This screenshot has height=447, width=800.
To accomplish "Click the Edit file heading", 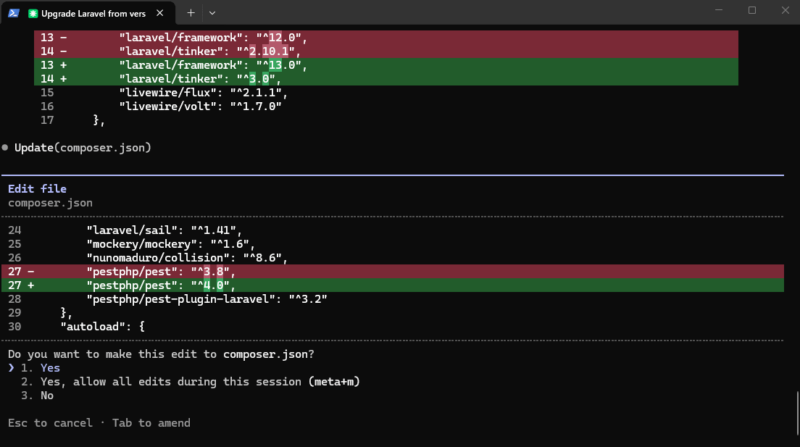I will 37,188.
